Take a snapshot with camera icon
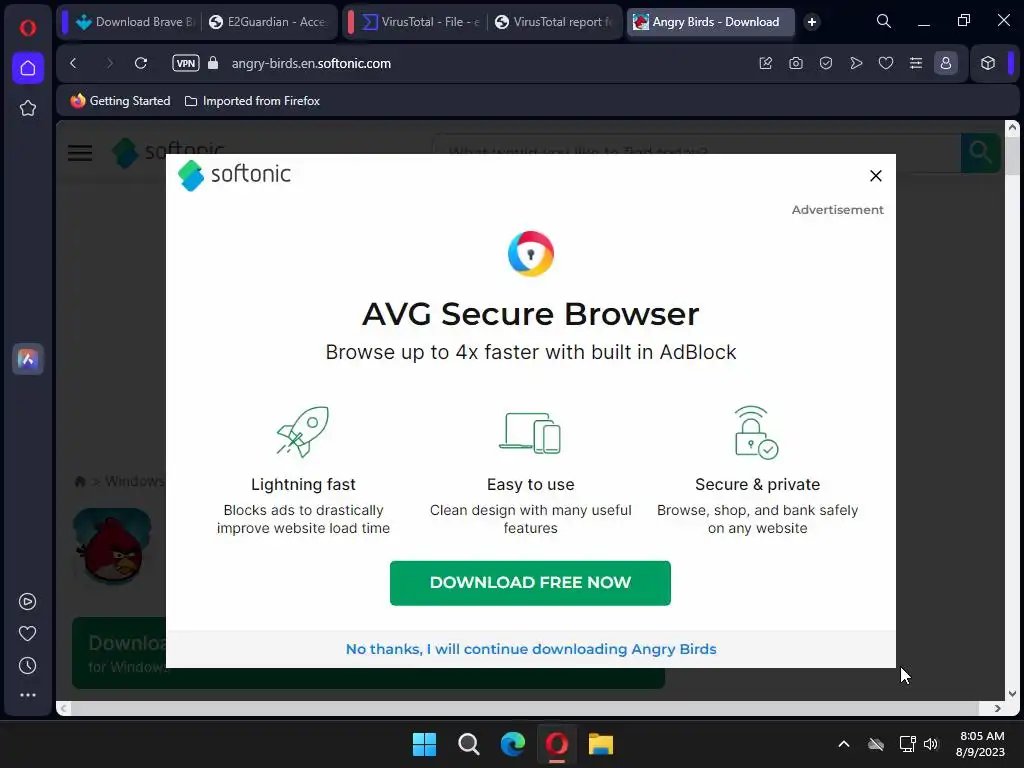The image size is (1024, 768). pyautogui.click(x=795, y=63)
